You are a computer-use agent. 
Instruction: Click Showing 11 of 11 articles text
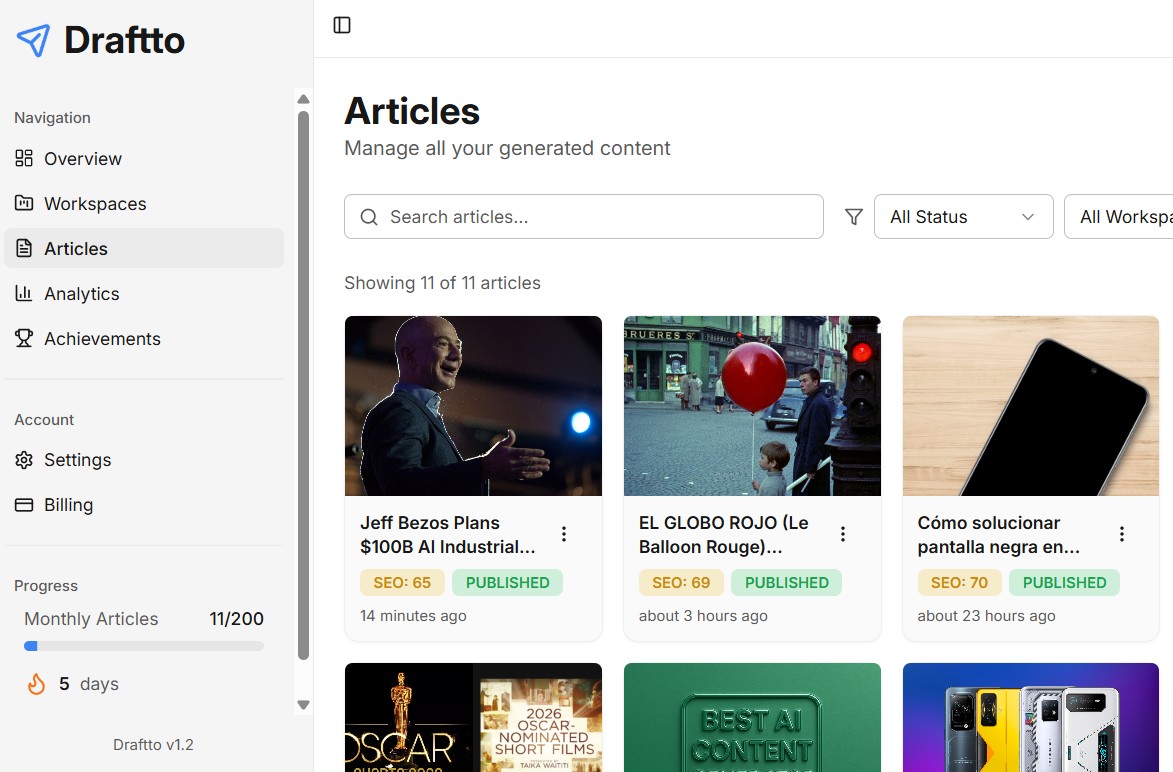pyautogui.click(x=442, y=283)
